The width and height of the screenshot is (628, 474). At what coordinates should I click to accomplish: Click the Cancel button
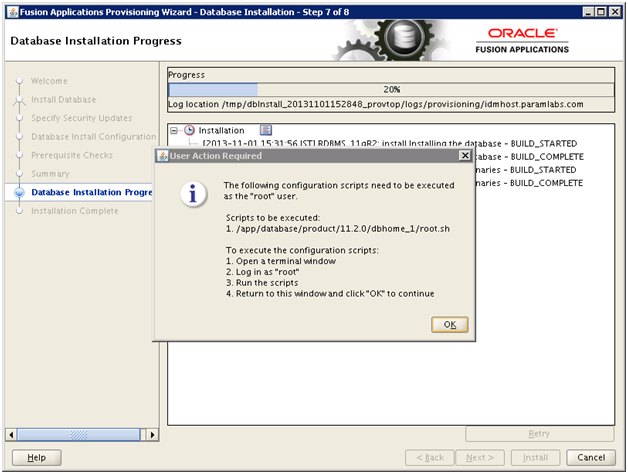(x=591, y=457)
